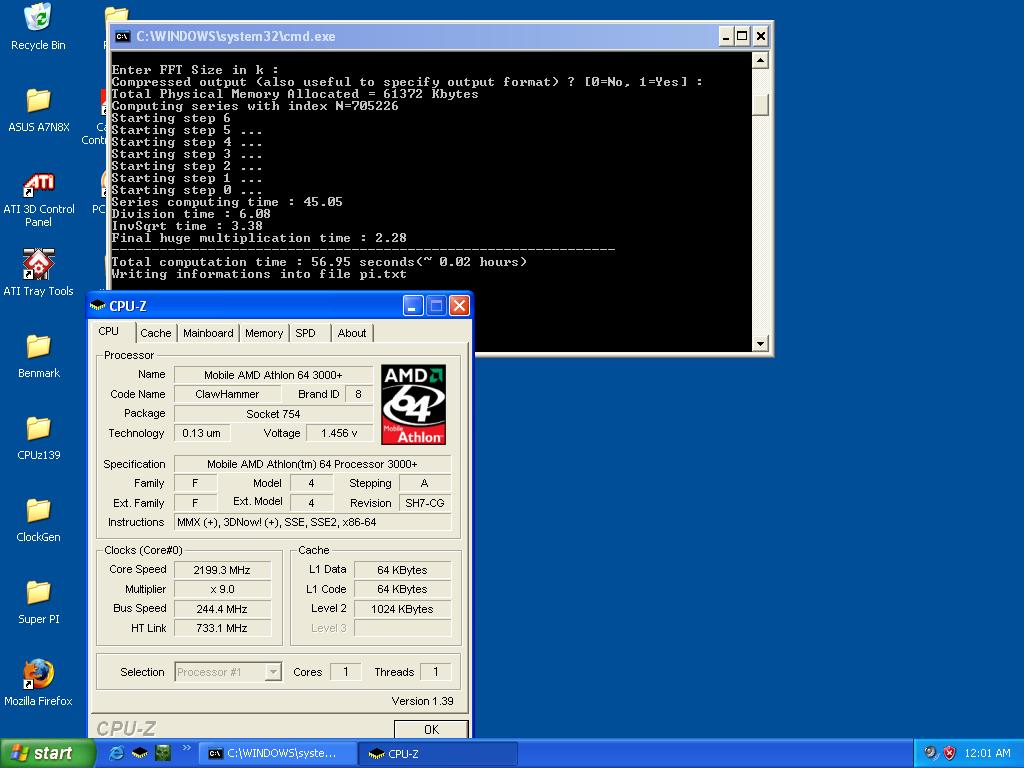Click the Brand ID value '8'
The image size is (1024, 768).
(x=358, y=394)
